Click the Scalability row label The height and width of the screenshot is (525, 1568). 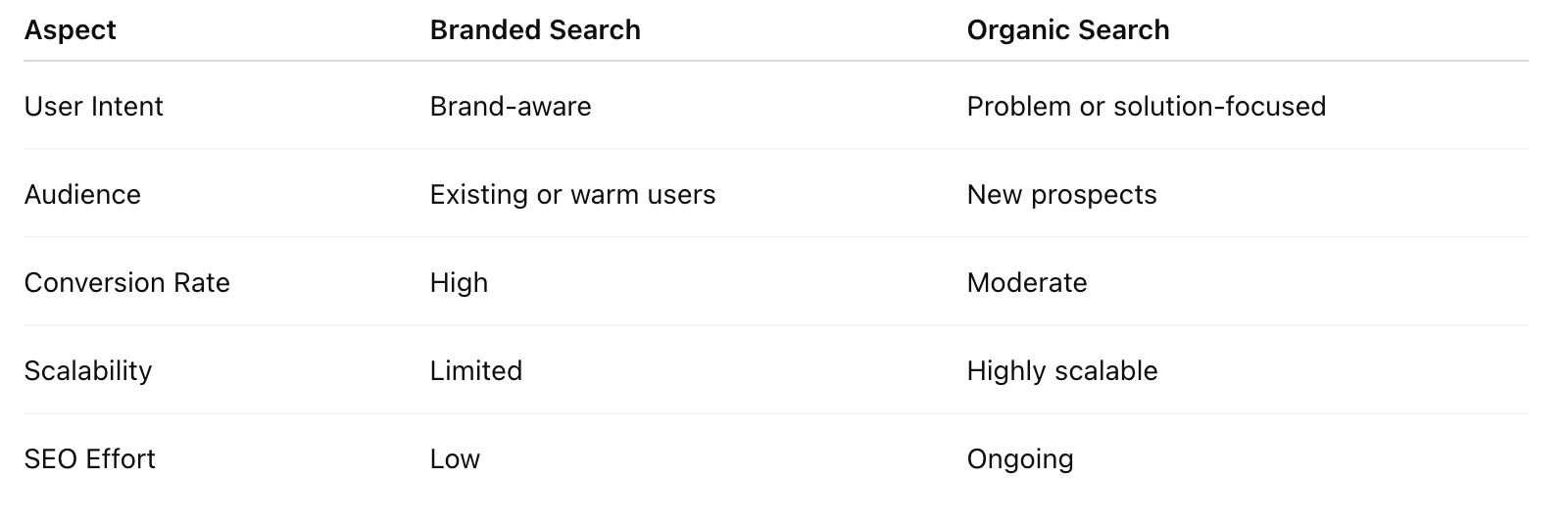87,370
